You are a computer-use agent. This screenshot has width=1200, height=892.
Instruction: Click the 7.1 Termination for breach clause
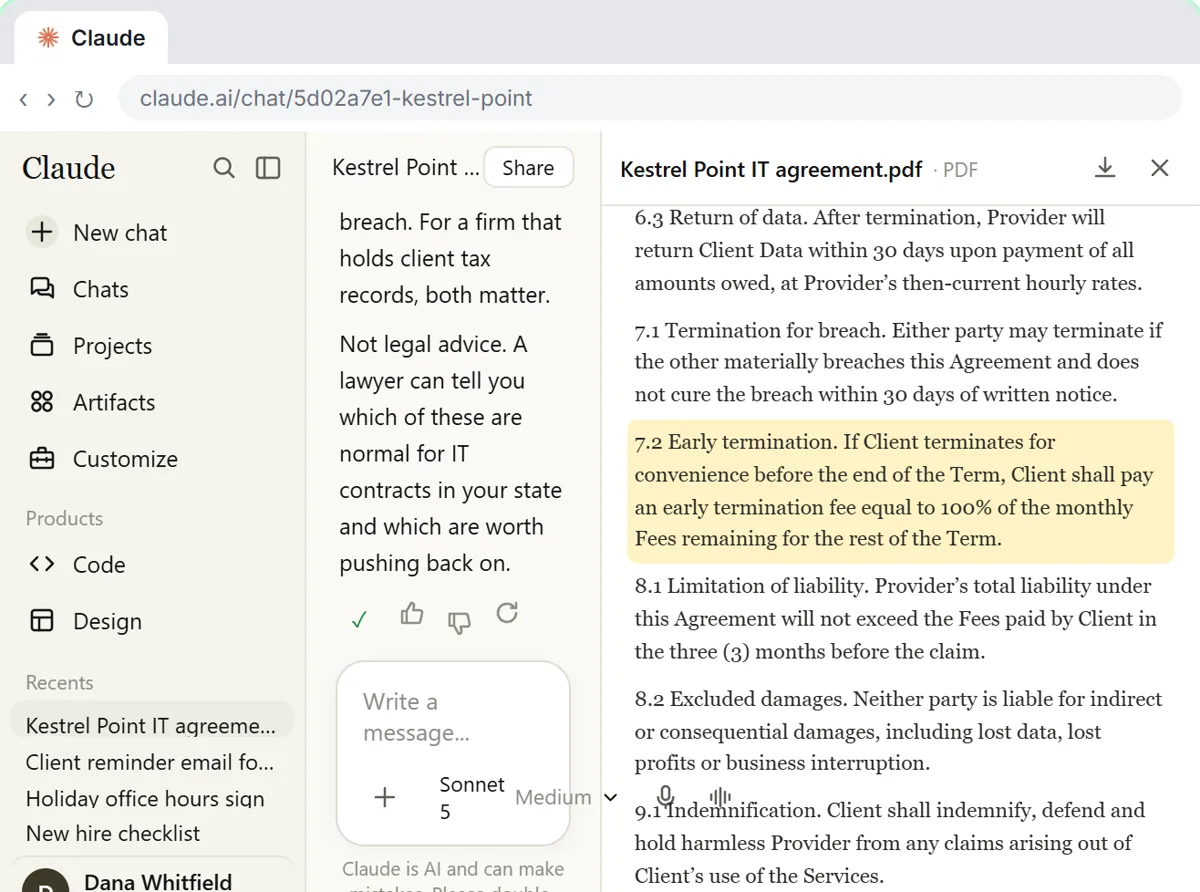pos(899,362)
